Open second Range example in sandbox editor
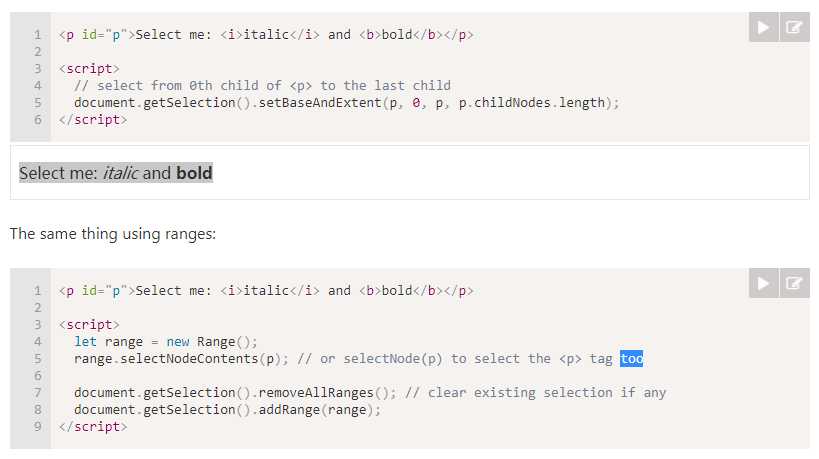The height and width of the screenshot is (459, 819). [x=794, y=283]
